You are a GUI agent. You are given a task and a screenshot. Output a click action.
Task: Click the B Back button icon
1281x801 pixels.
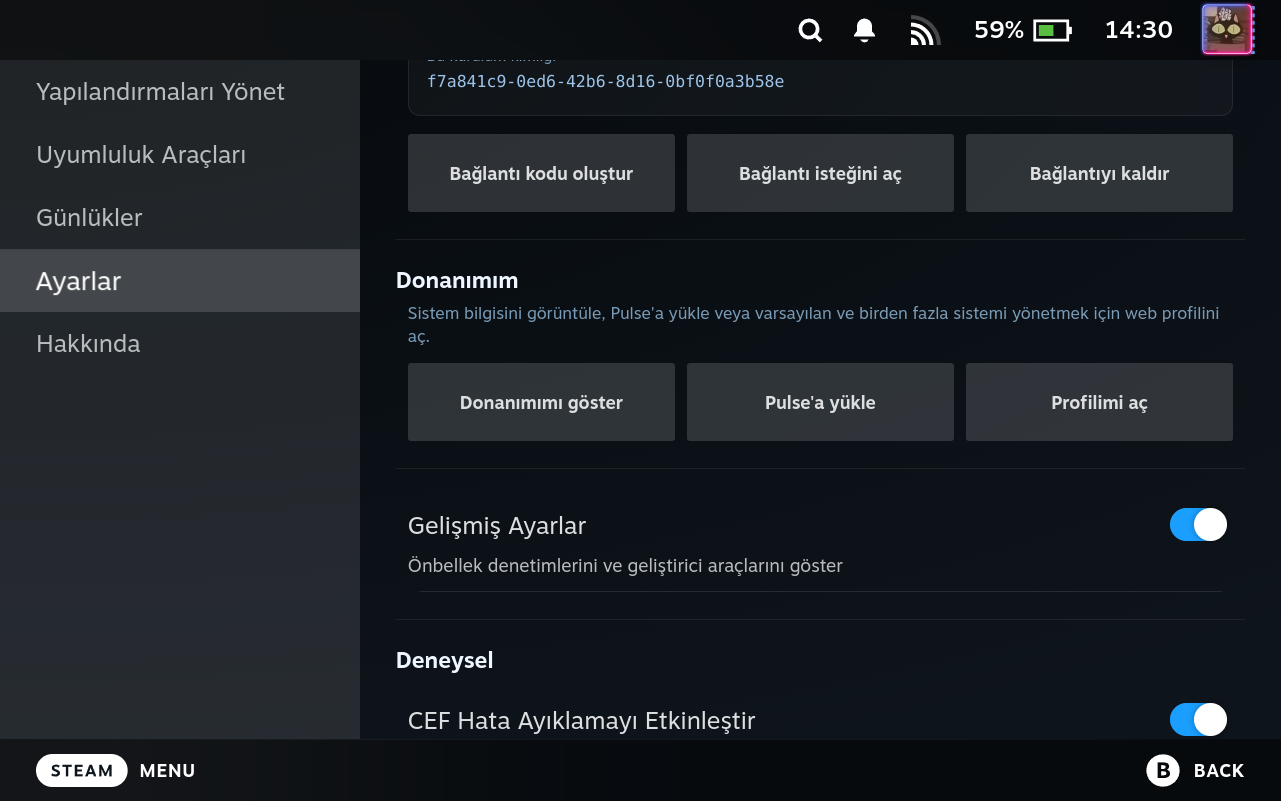[1163, 771]
